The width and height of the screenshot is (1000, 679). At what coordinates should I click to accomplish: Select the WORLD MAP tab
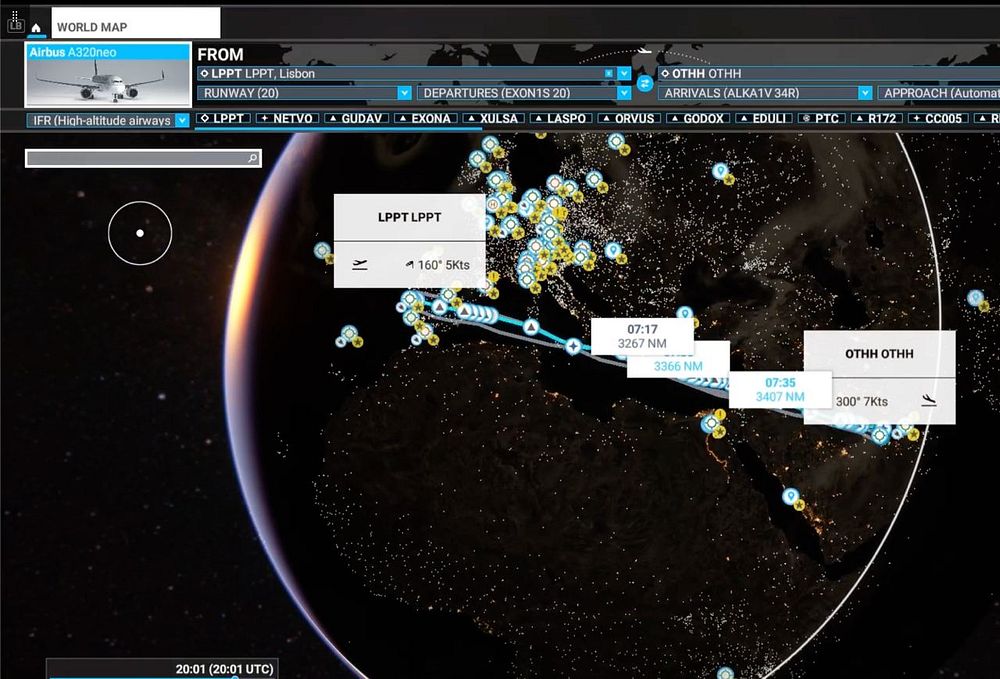(136, 24)
